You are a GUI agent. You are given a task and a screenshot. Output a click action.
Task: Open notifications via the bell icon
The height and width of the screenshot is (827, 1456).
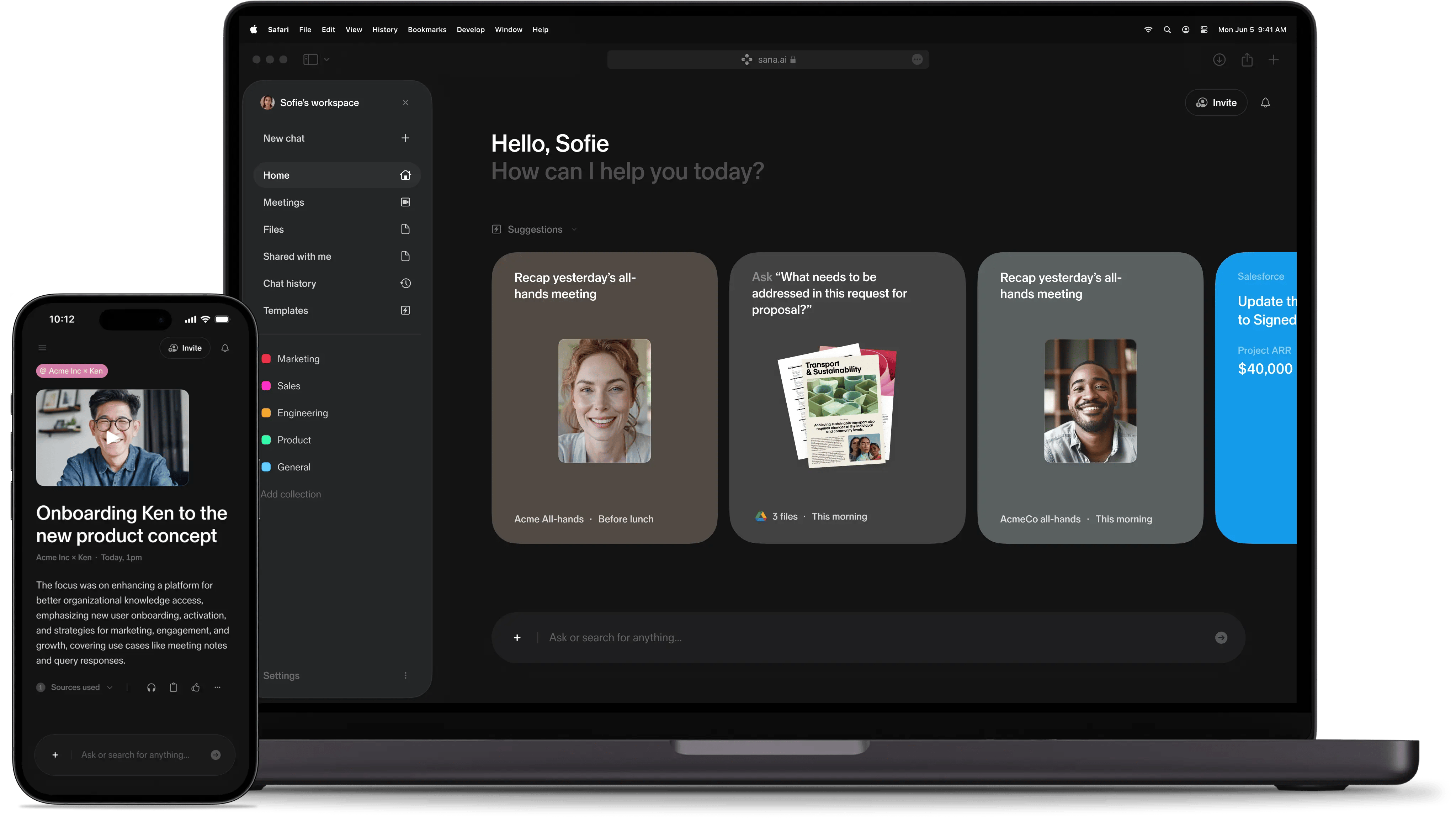click(1267, 103)
